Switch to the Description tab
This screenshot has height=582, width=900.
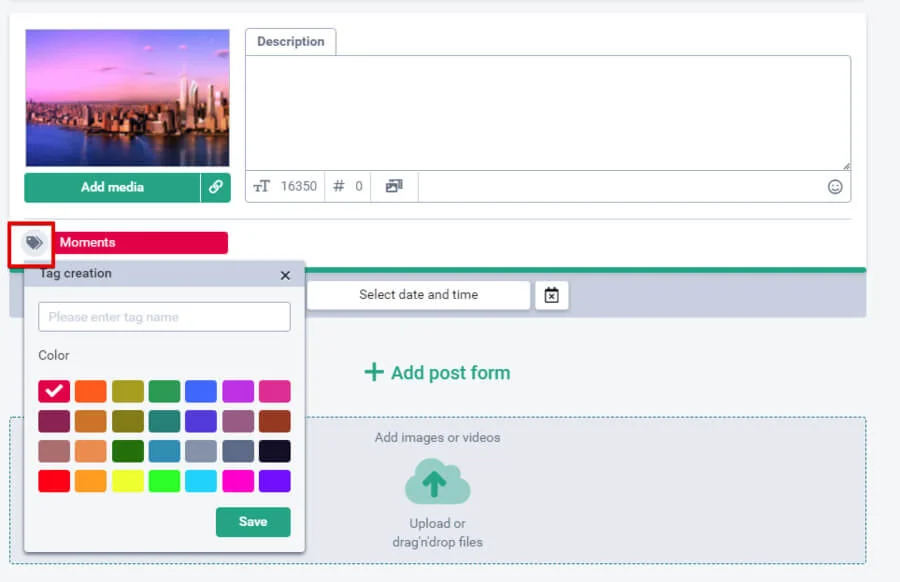point(290,42)
